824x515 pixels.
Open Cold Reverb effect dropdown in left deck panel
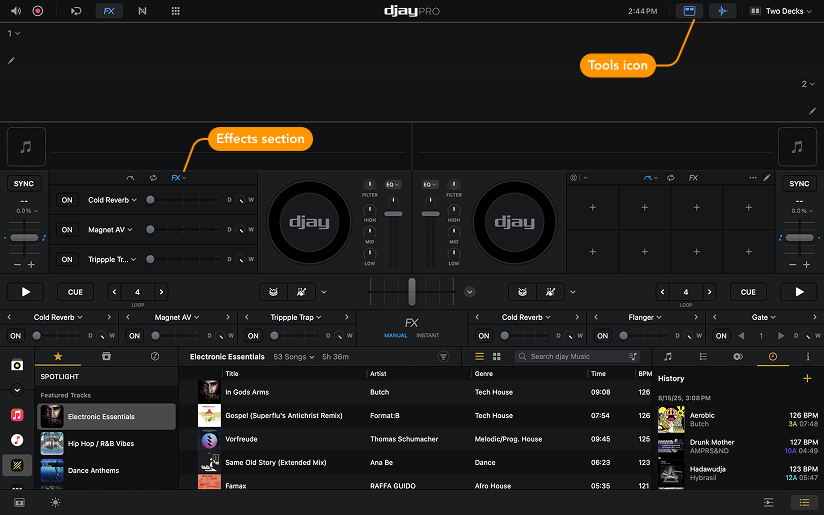(x=112, y=200)
